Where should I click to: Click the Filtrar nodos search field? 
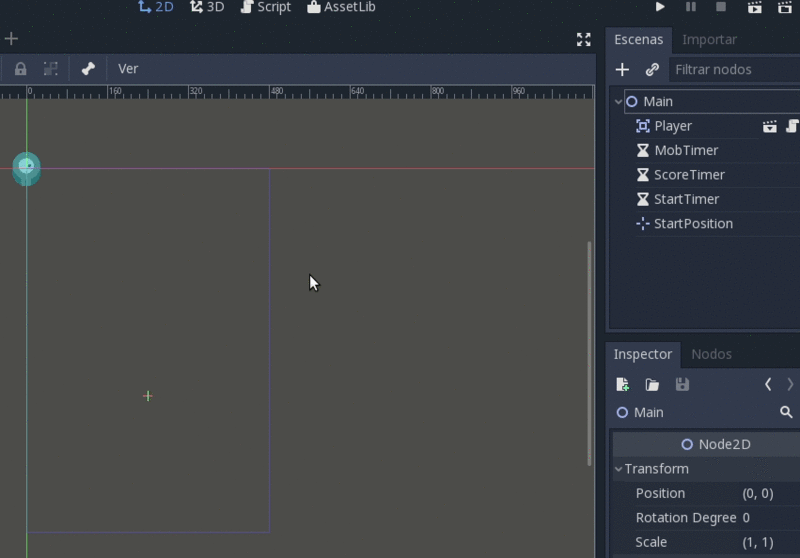735,69
